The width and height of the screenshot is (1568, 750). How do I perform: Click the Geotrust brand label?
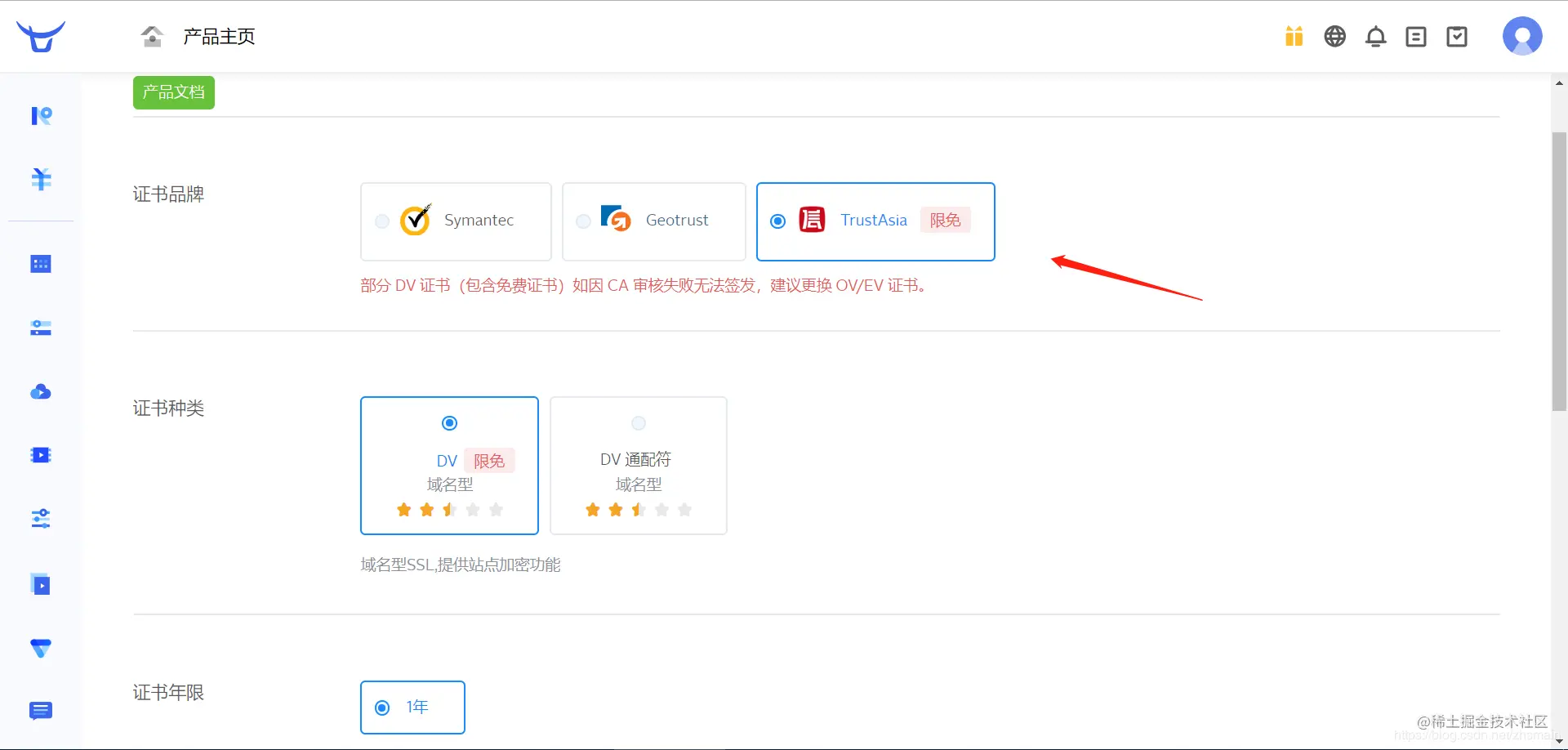pos(677,220)
